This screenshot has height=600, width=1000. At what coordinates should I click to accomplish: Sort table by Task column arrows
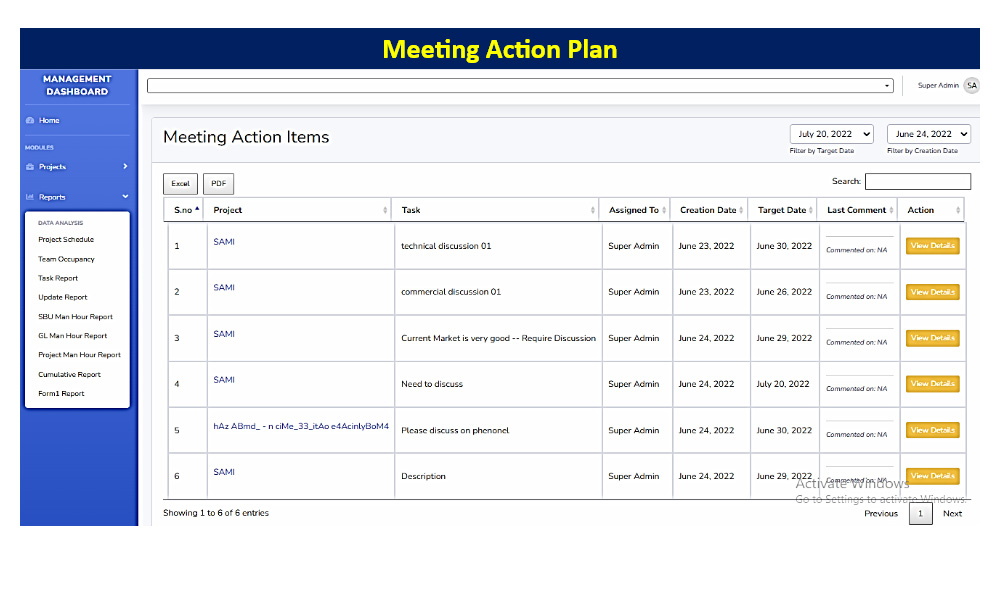[592, 210]
